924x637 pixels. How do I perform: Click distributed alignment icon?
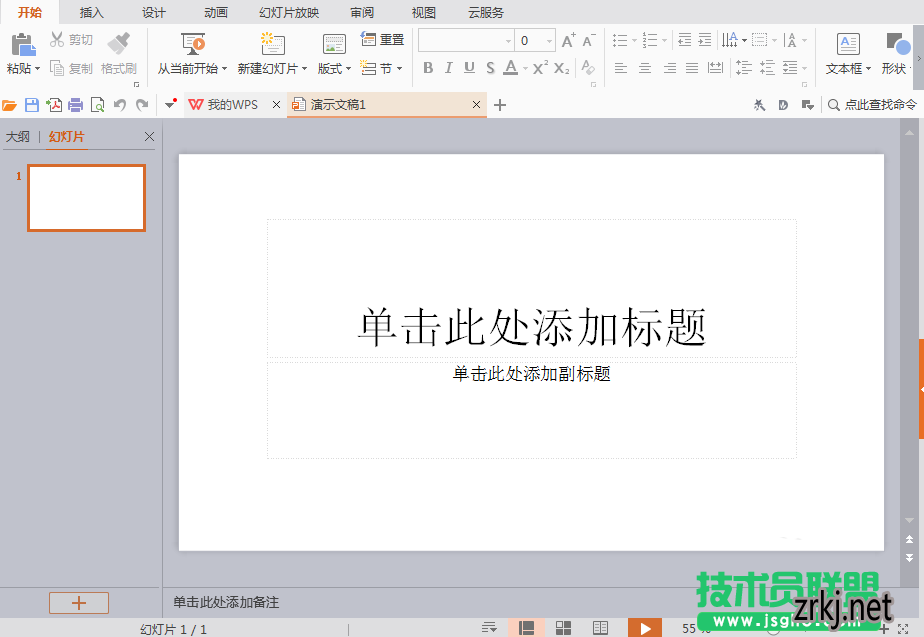pos(715,68)
